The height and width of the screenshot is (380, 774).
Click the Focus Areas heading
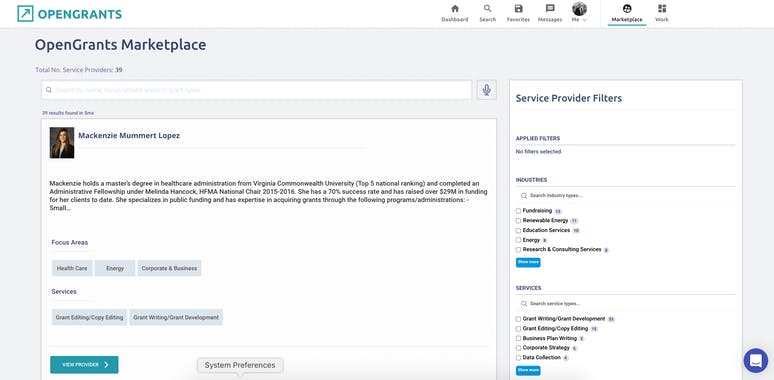point(70,242)
